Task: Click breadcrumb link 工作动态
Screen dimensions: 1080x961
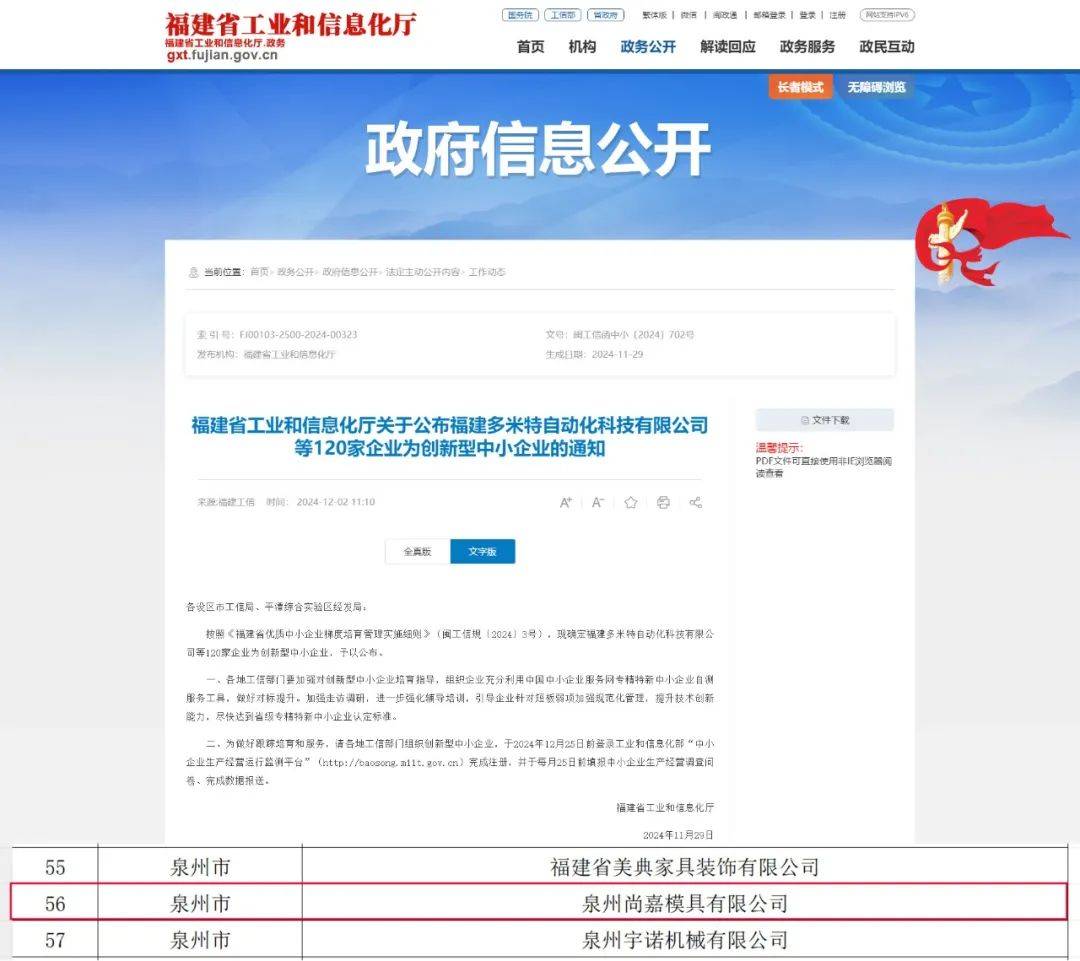Action: pyautogui.click(x=487, y=272)
